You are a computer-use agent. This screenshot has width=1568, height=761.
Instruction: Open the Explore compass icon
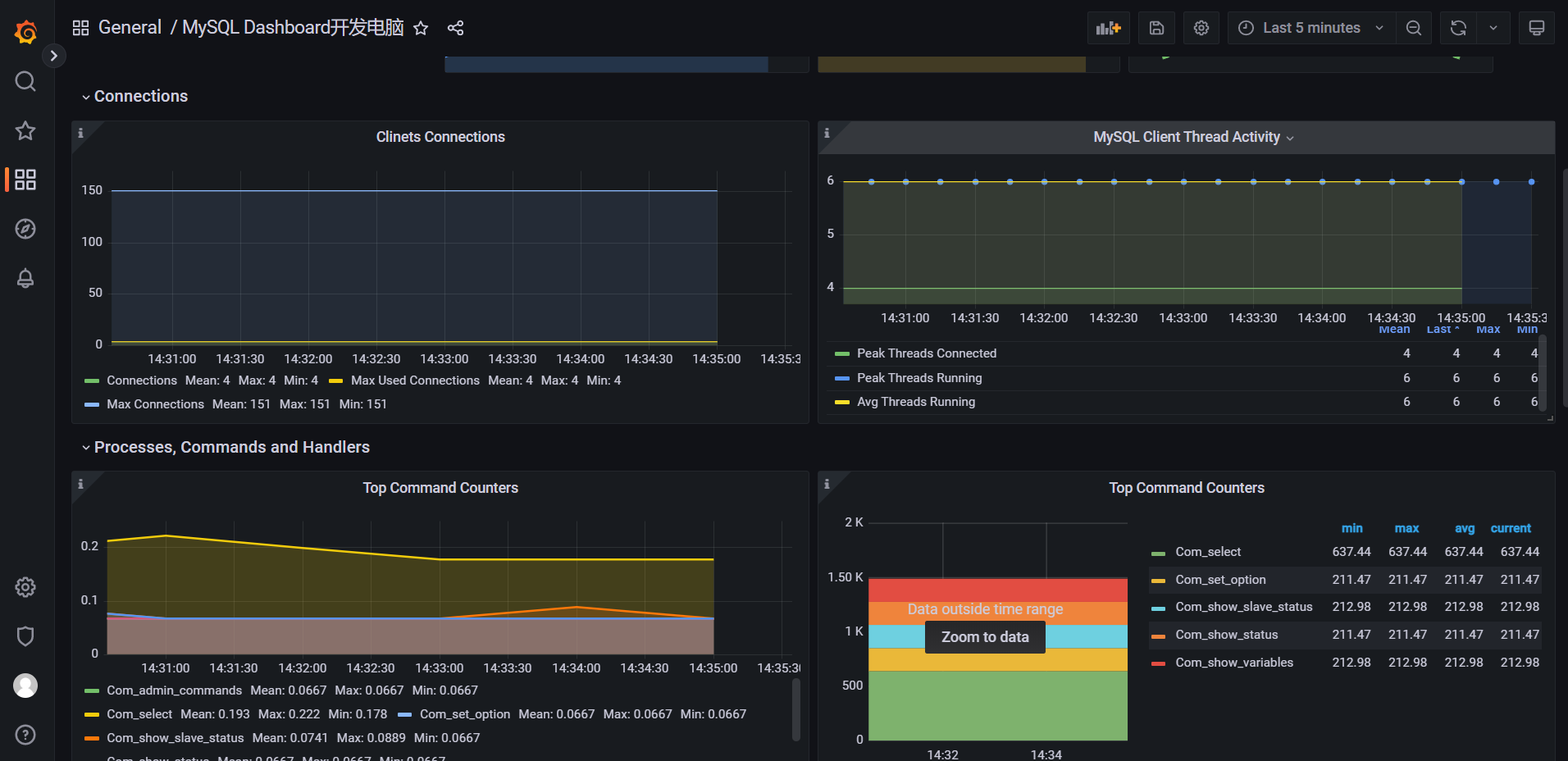tap(25, 229)
